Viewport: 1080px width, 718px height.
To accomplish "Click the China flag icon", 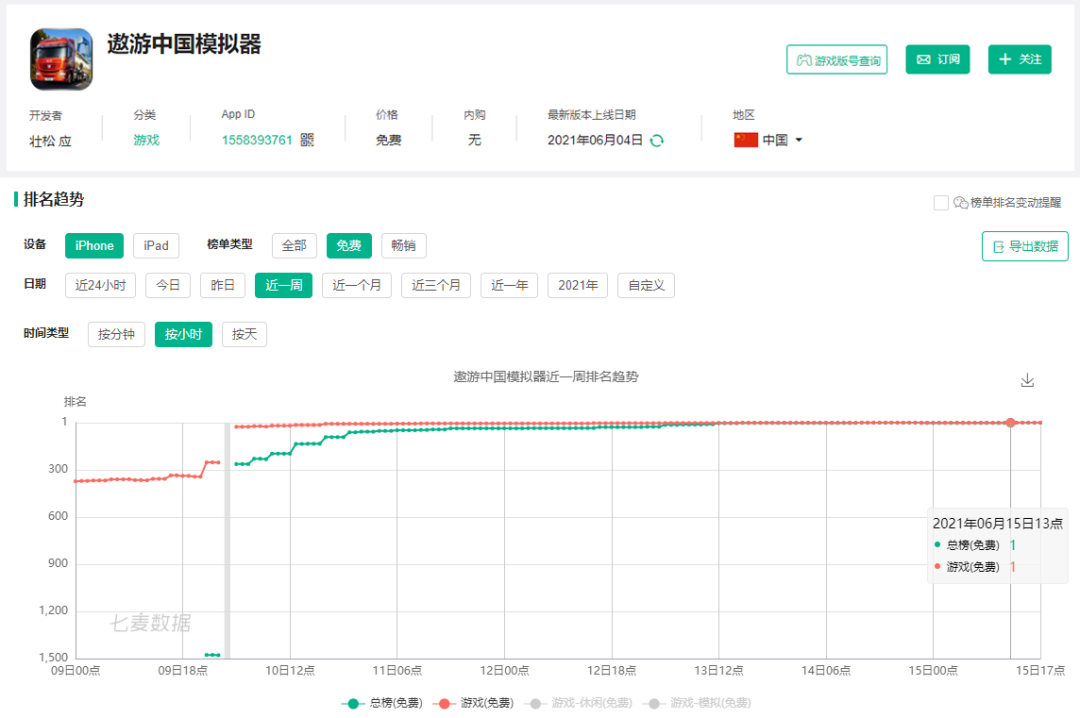I will [x=745, y=140].
